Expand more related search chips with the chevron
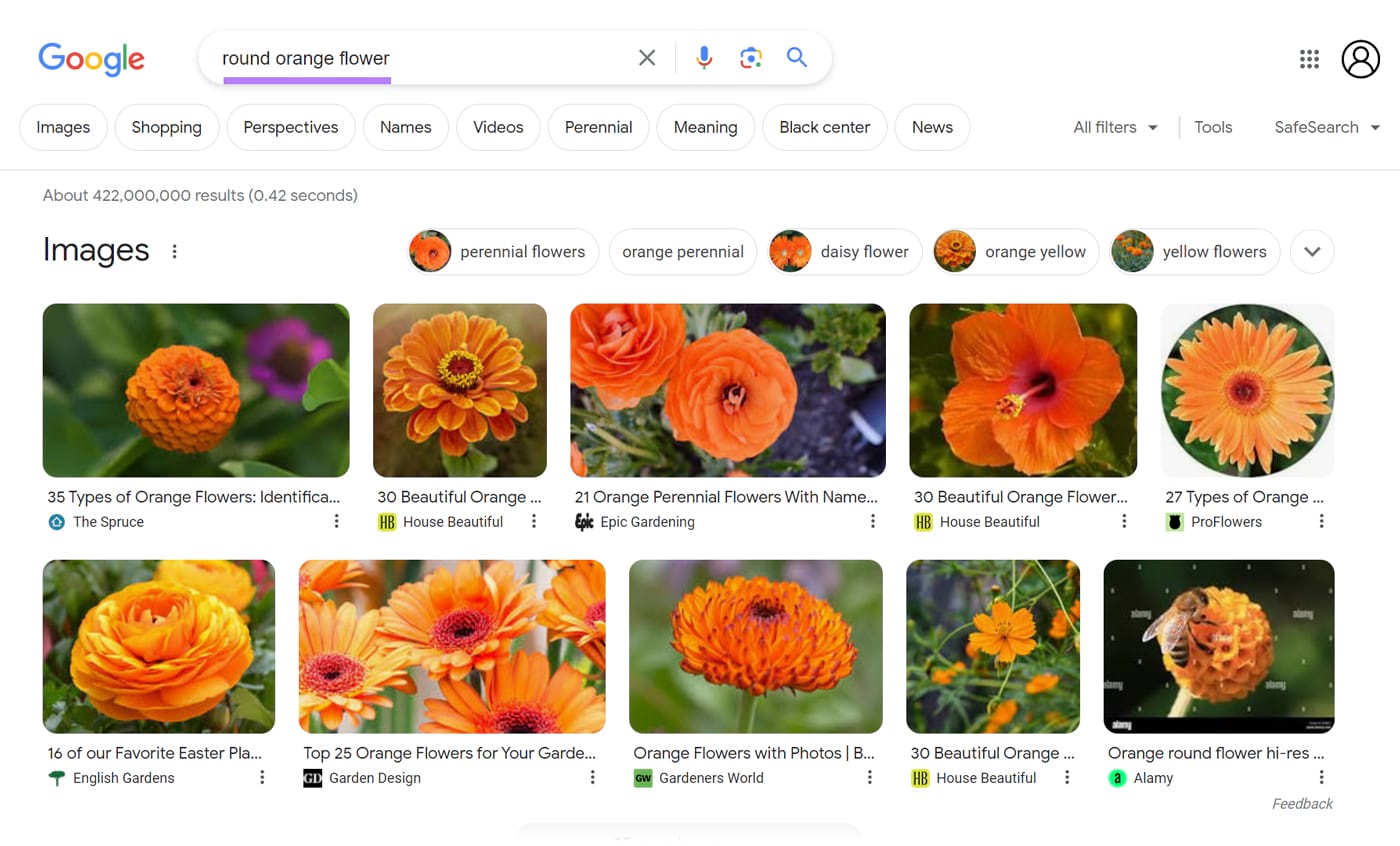The image size is (1400, 846). (1312, 251)
